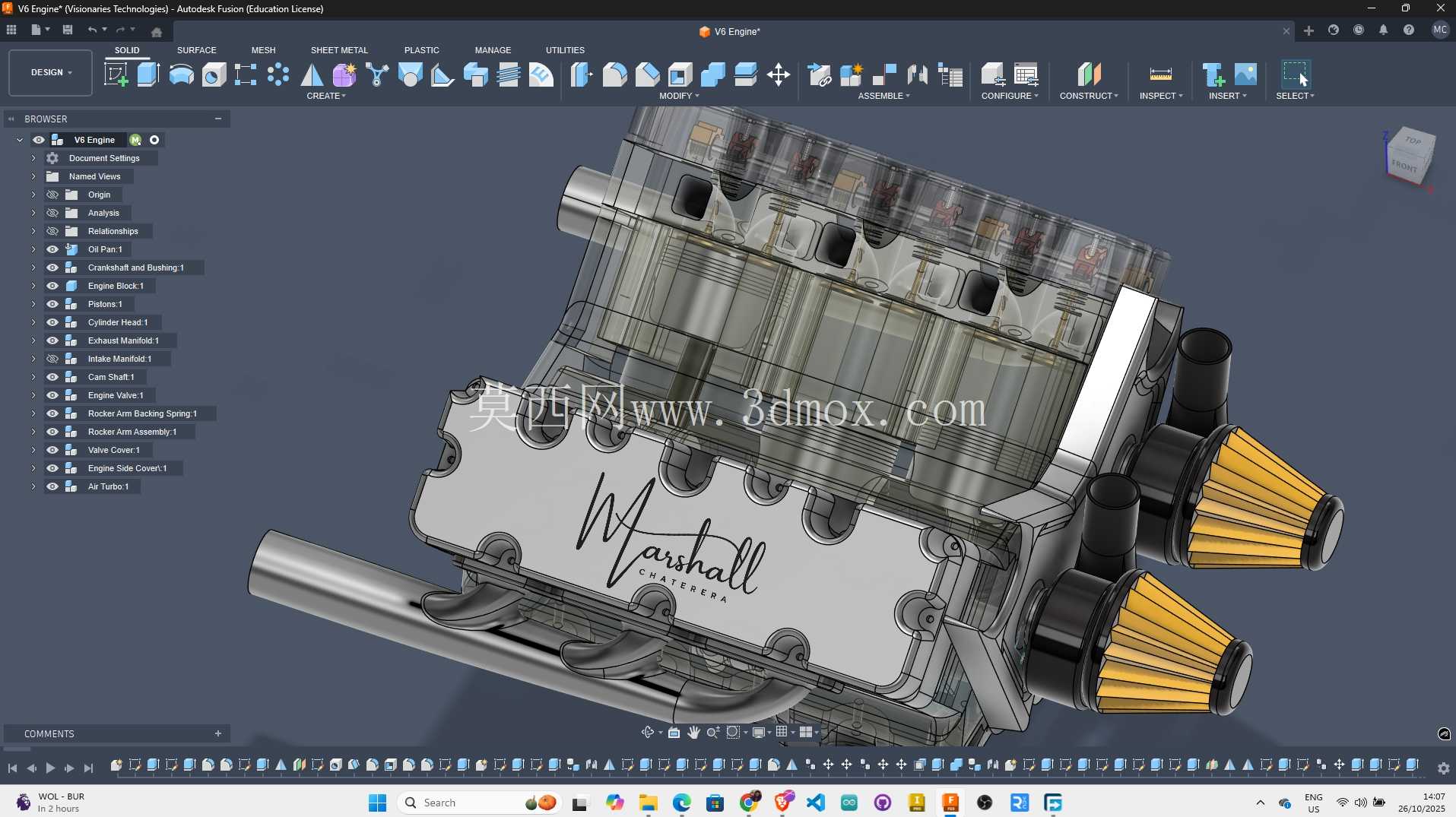This screenshot has height=817, width=1456.
Task: Open the ASSEMBLE dropdown menu
Action: coord(884,96)
